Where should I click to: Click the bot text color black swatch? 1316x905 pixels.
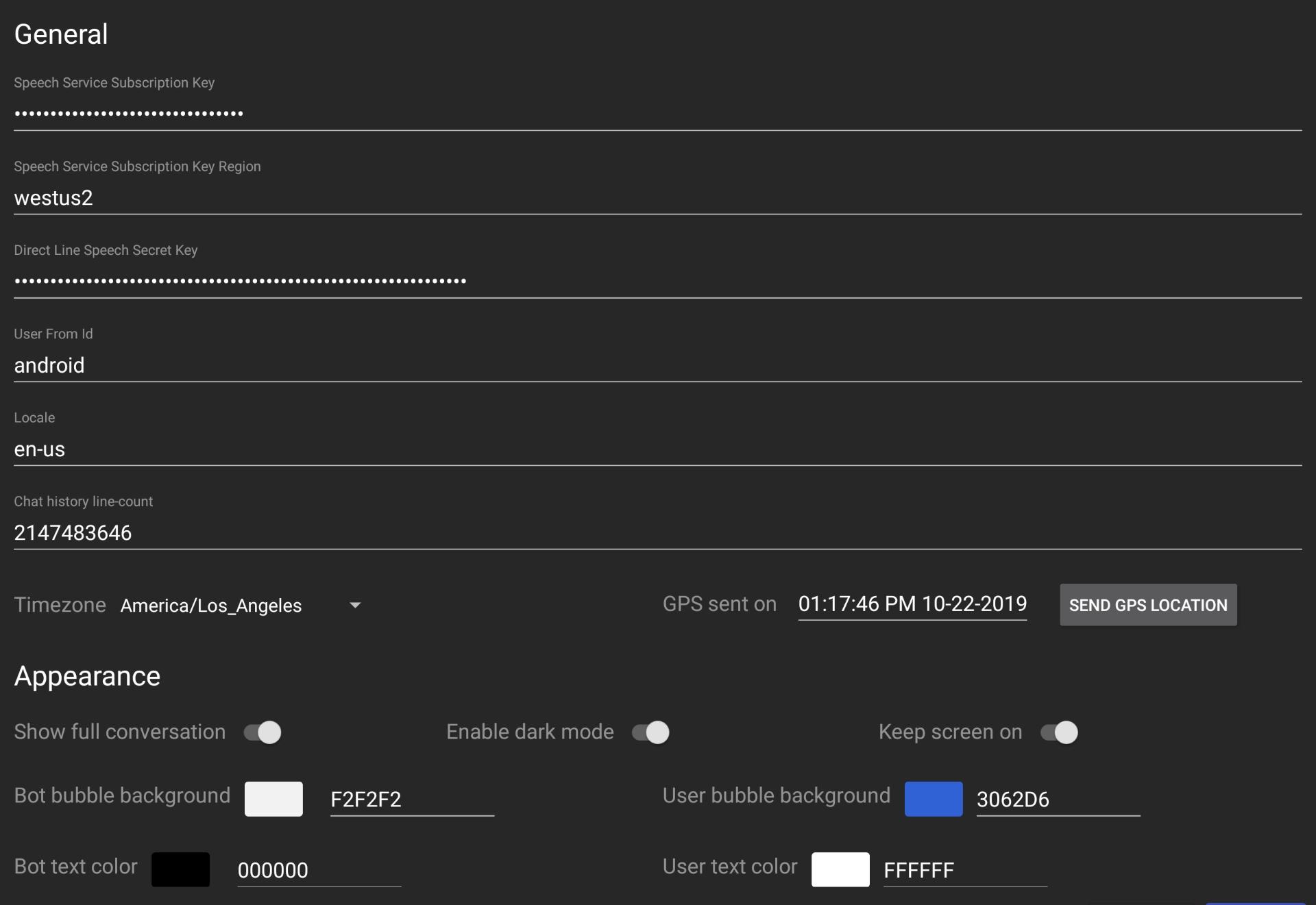click(x=181, y=869)
